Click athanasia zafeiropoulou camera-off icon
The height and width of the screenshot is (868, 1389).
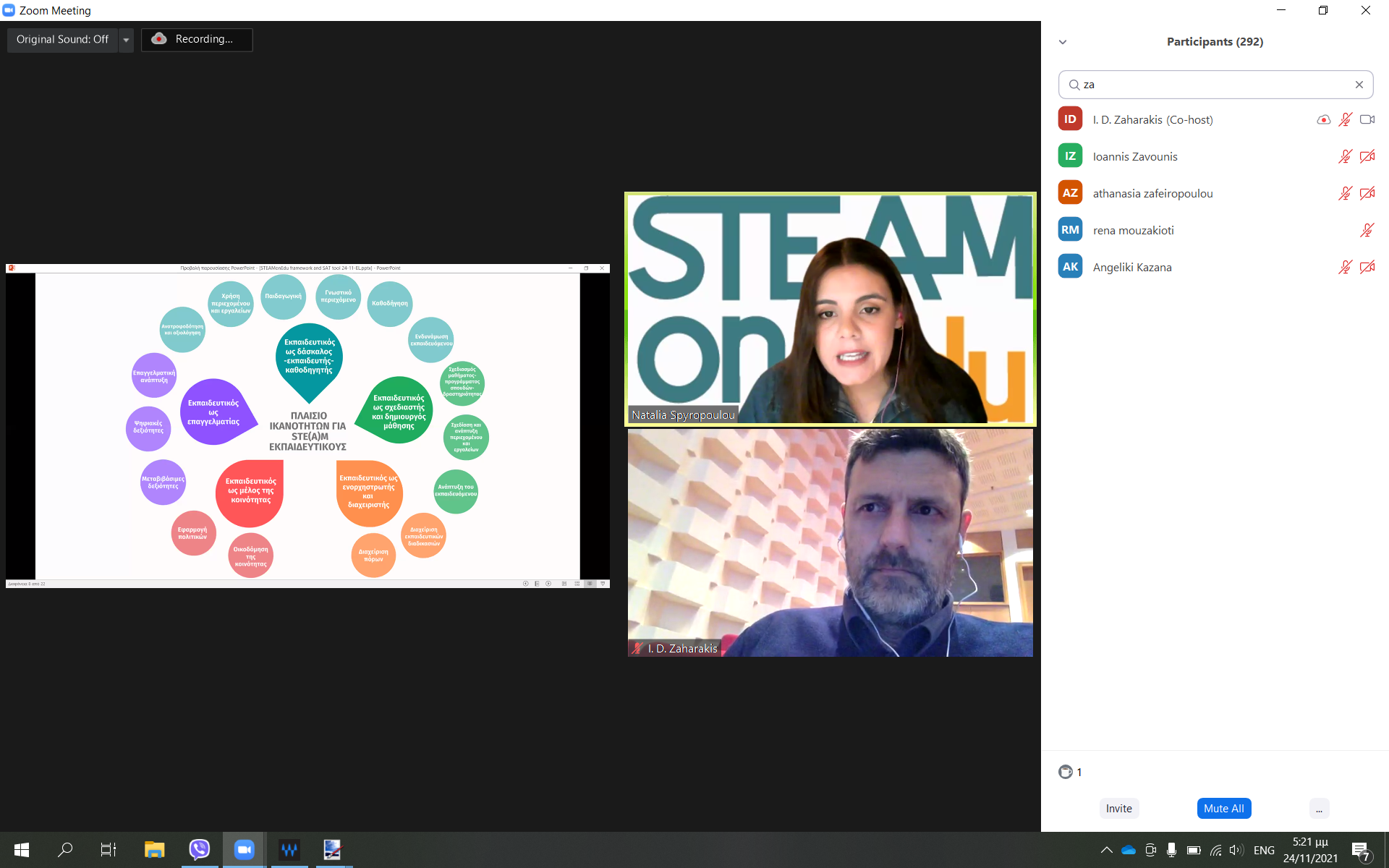pyautogui.click(x=1367, y=194)
